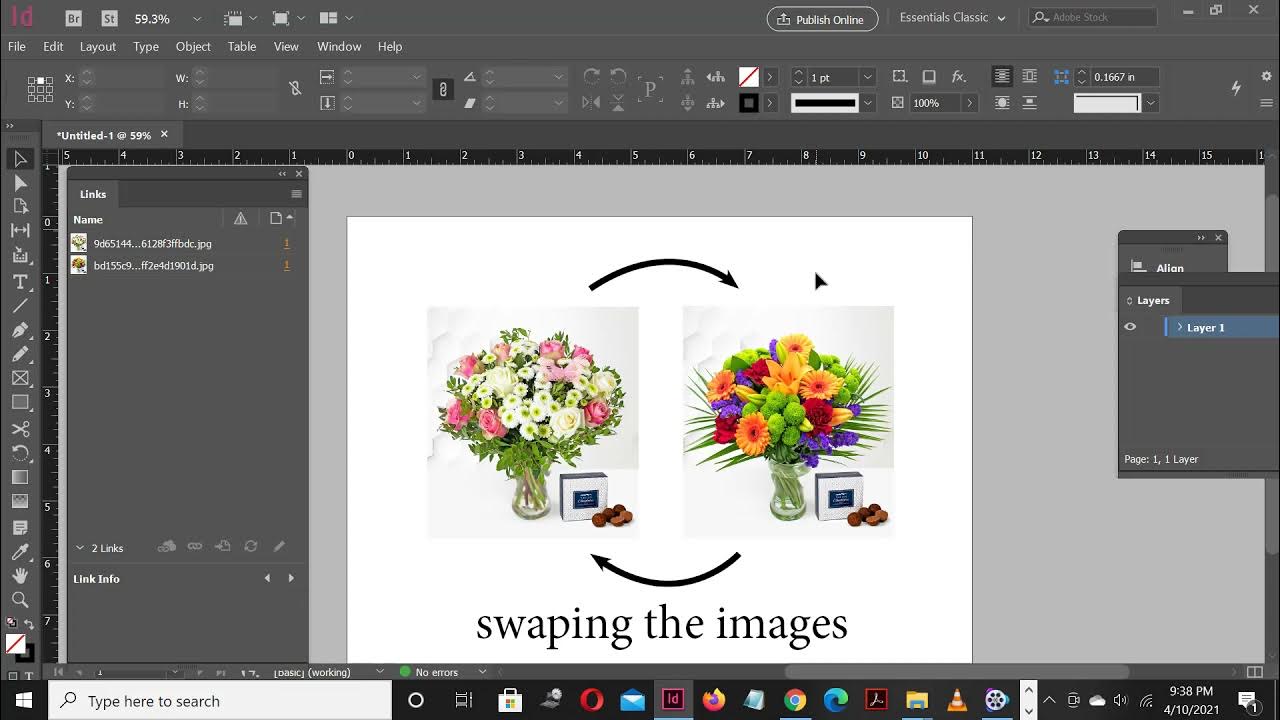
Task: Select the Pen tool
Action: click(20, 330)
